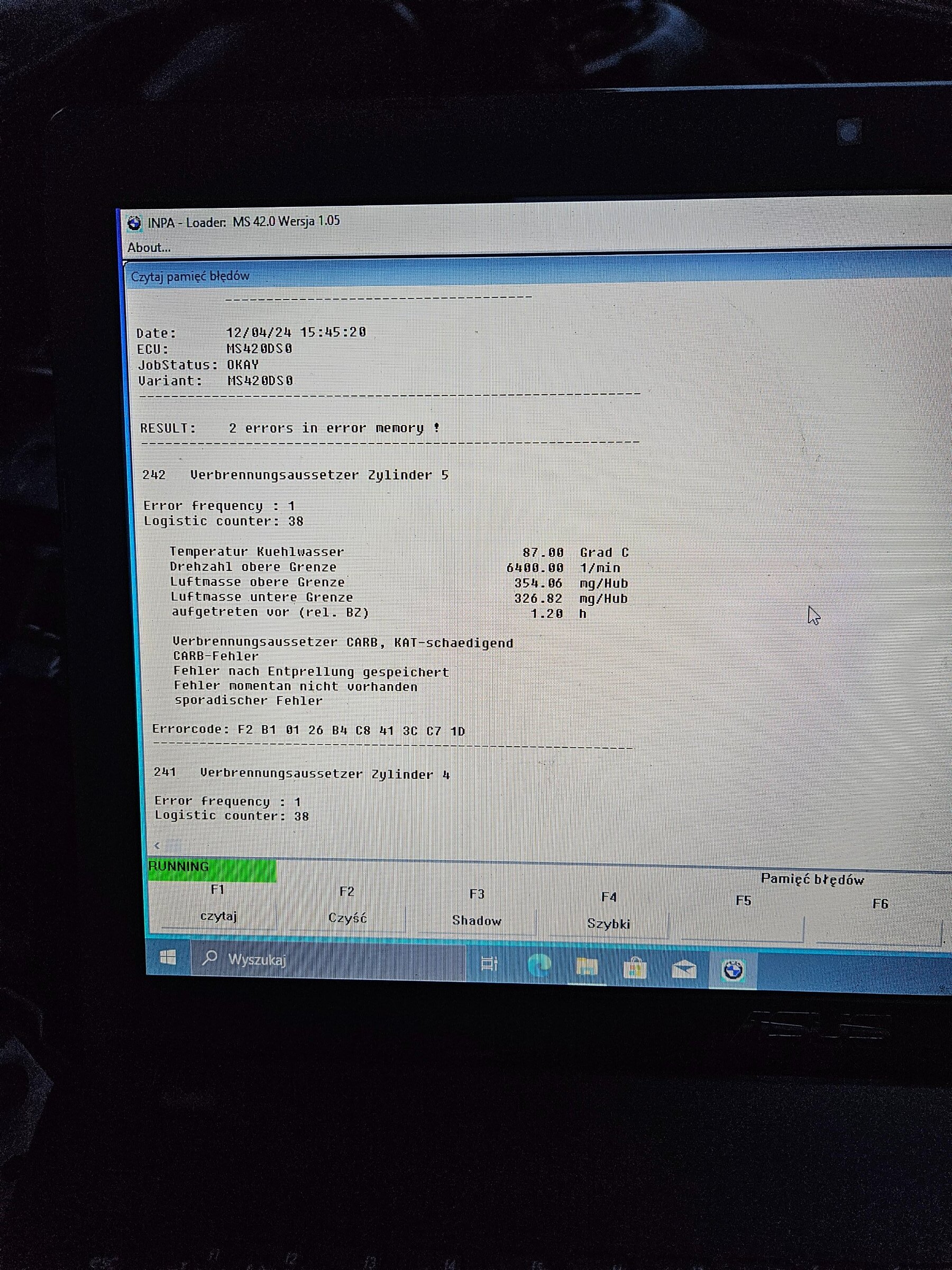Click the 'ECU: MS420DS0' line

215,349
